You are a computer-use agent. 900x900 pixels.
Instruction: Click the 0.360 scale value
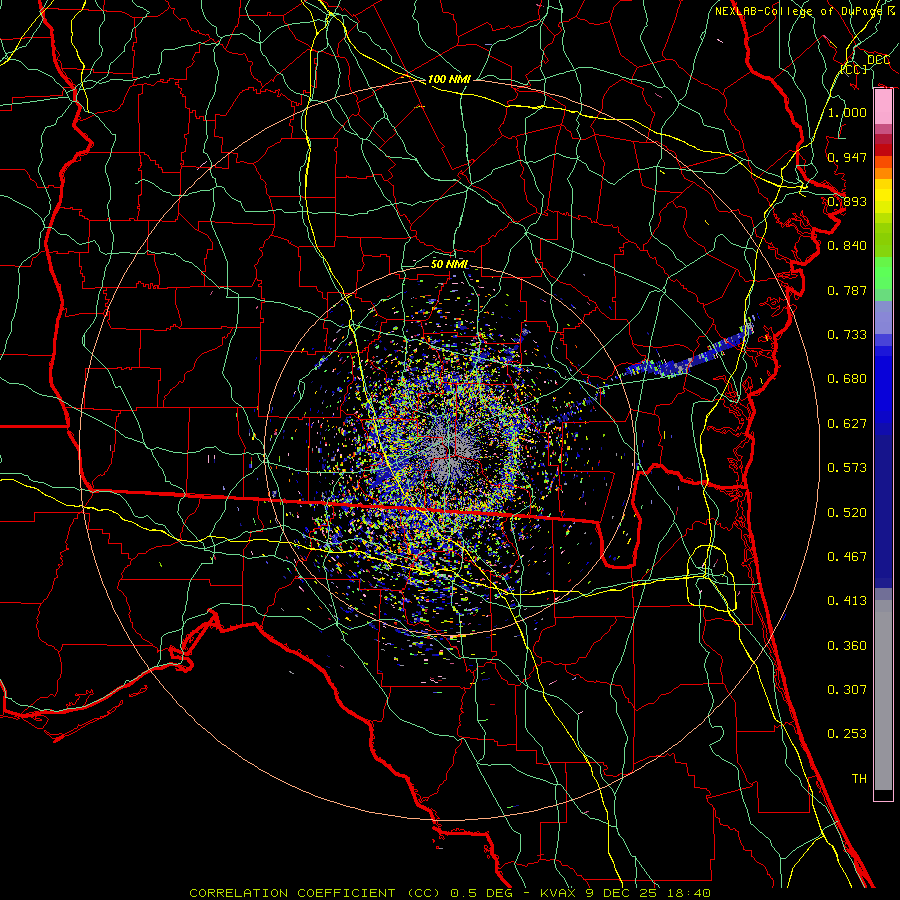847,646
